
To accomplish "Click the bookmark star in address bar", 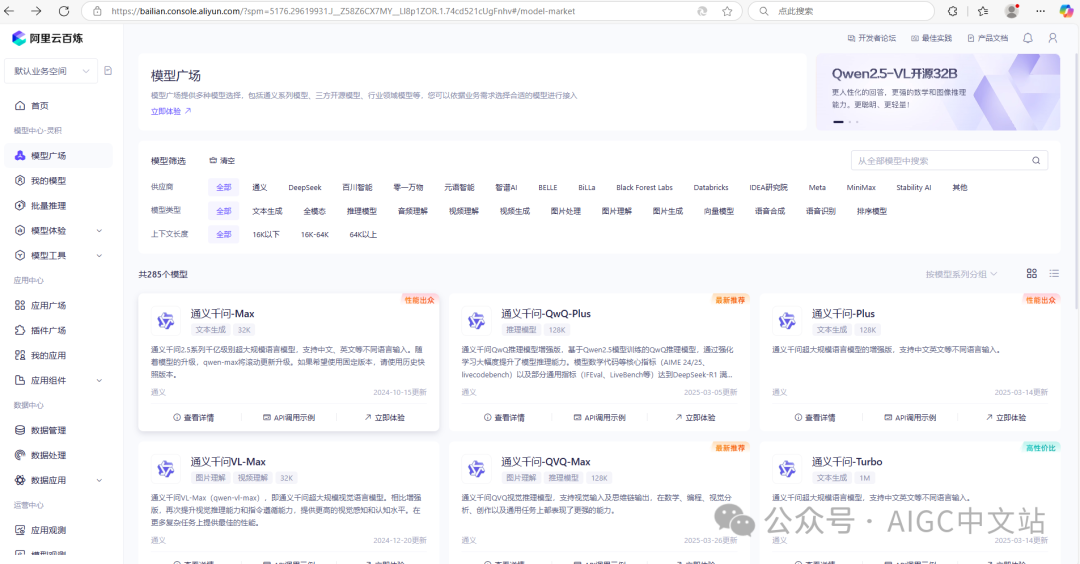I will 727,11.
